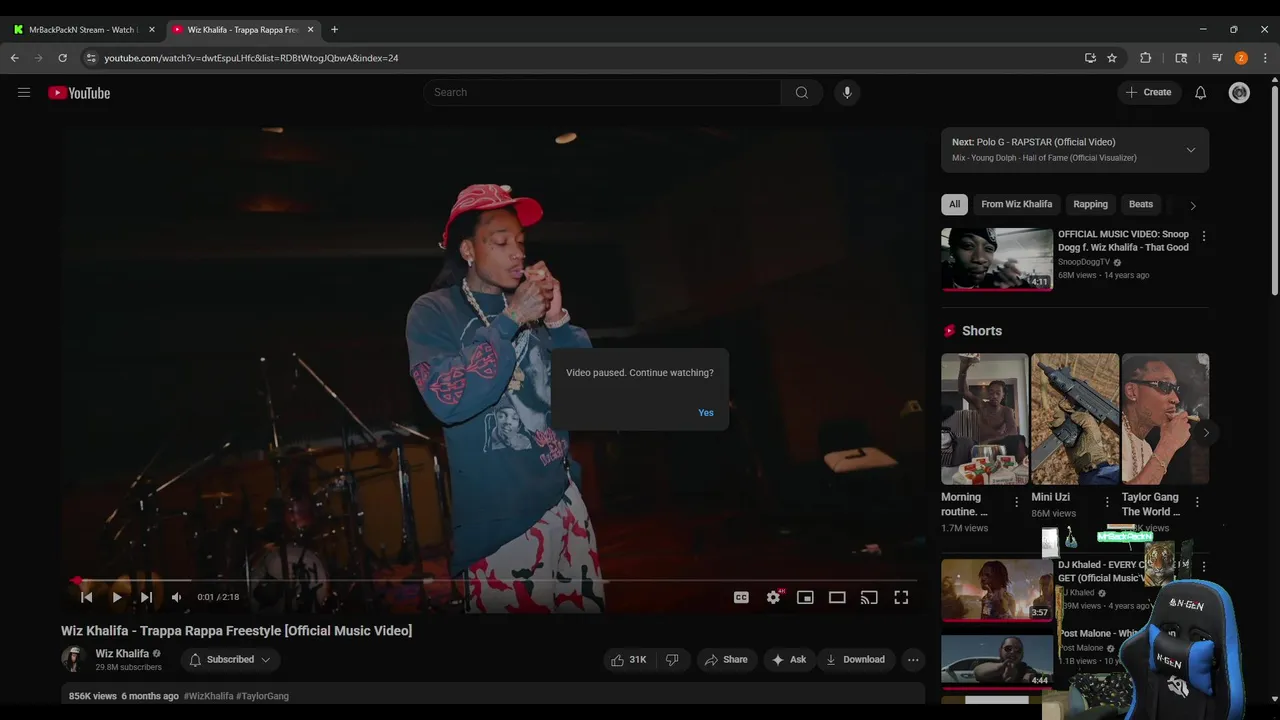The height and width of the screenshot is (720, 1280).
Task: Share the Trappa Rappa video
Action: [726, 660]
